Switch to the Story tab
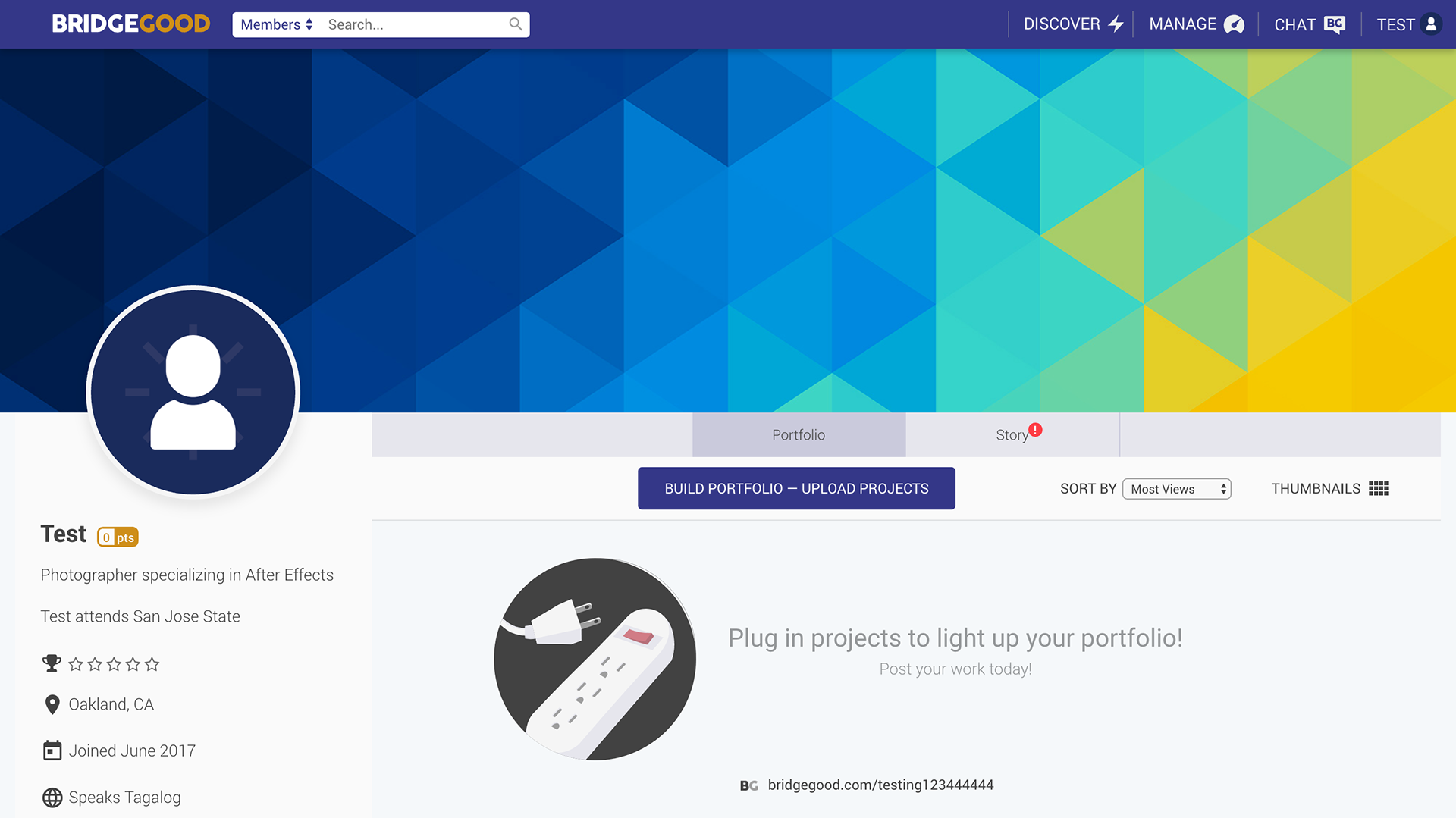The height and width of the screenshot is (818, 1456). point(1012,435)
